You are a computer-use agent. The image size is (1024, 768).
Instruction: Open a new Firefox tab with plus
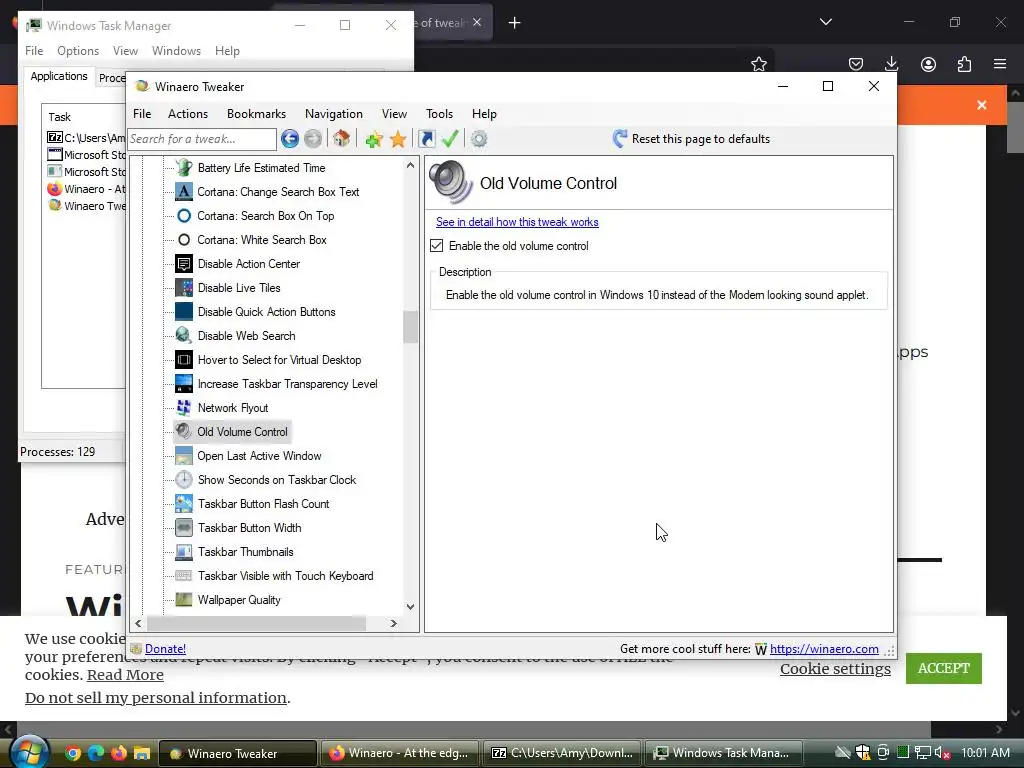(x=515, y=23)
